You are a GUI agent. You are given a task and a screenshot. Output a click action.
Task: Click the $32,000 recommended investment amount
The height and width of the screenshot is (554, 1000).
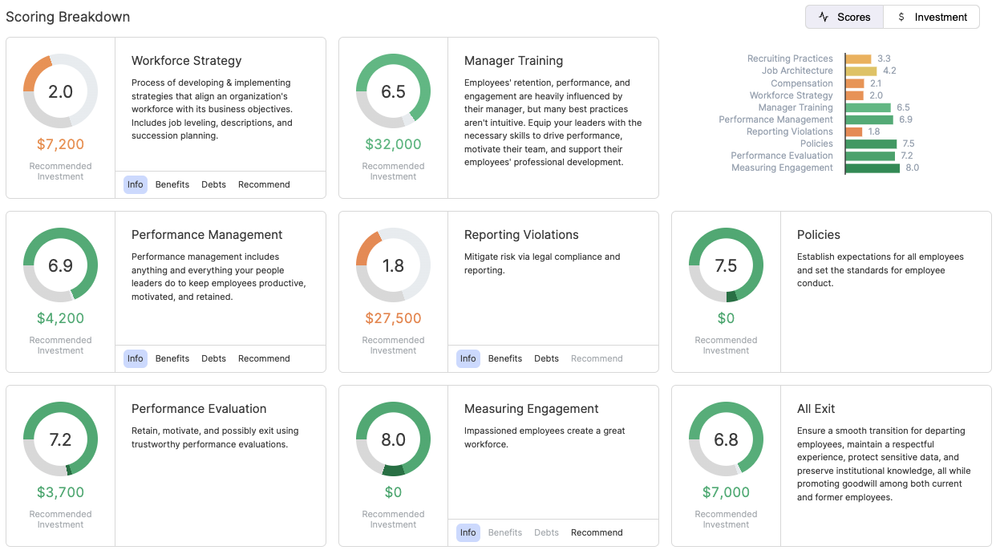pyautogui.click(x=393, y=144)
